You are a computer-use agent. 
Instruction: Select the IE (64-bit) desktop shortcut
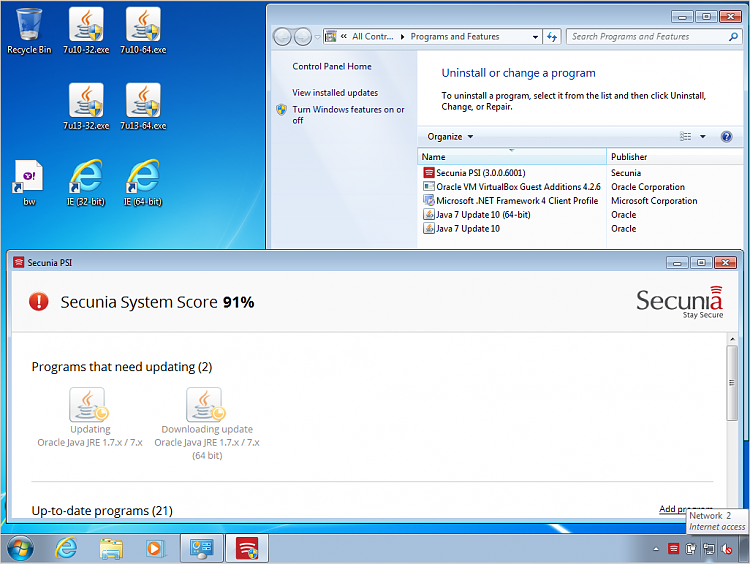(x=143, y=183)
